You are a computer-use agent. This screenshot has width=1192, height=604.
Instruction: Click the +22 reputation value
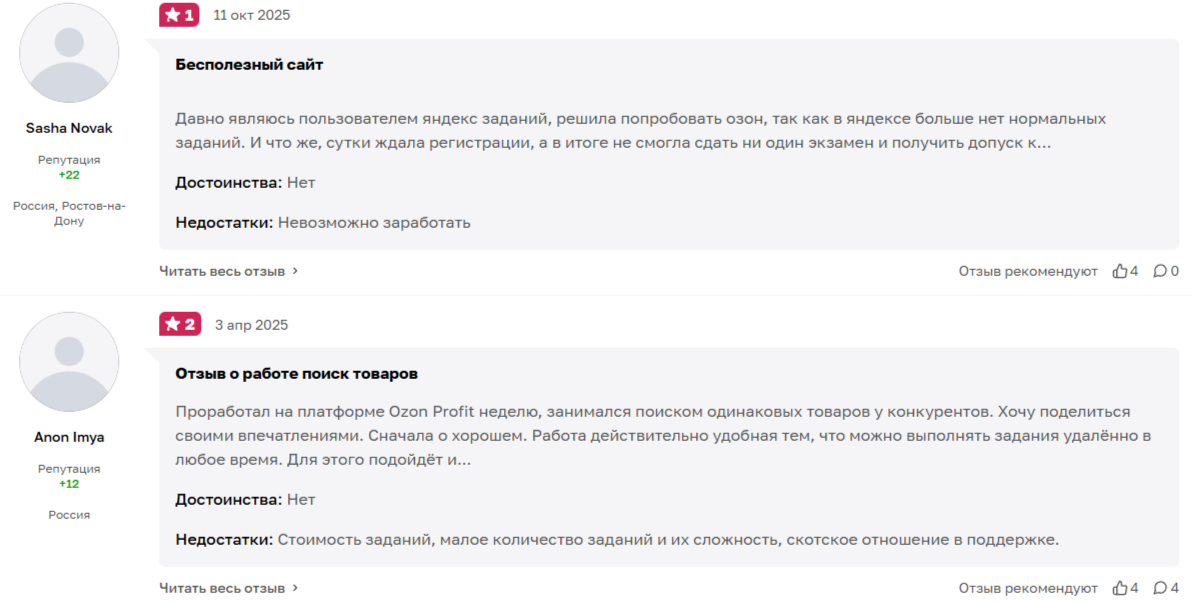pyautogui.click(x=68, y=174)
